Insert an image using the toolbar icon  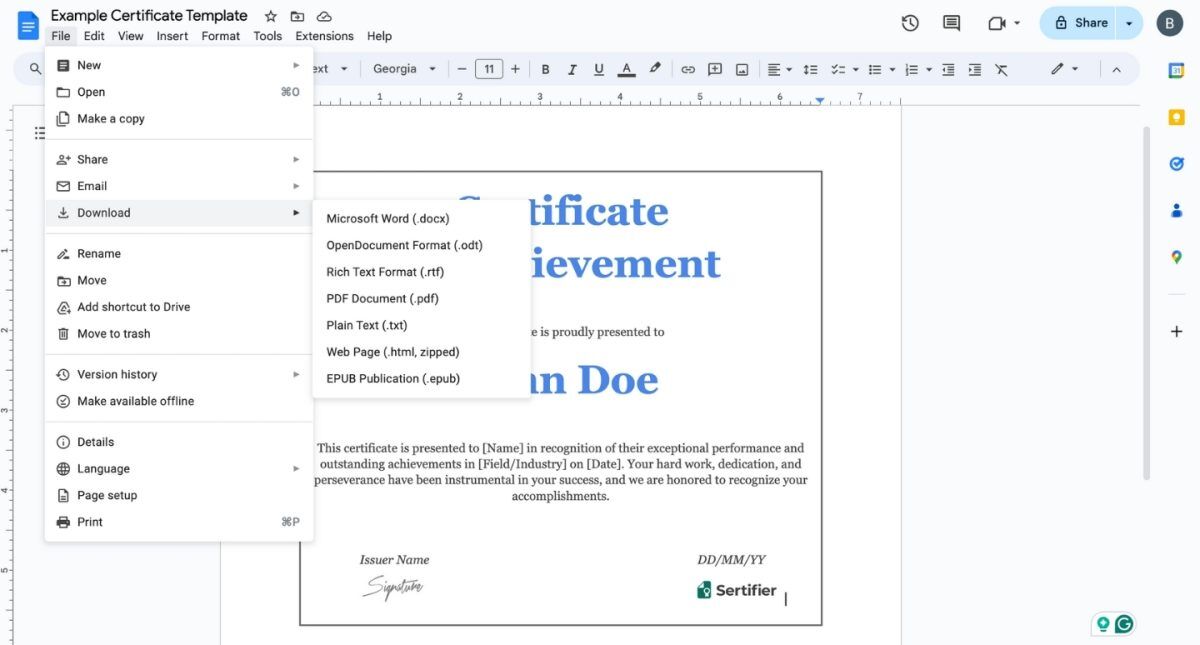[741, 69]
